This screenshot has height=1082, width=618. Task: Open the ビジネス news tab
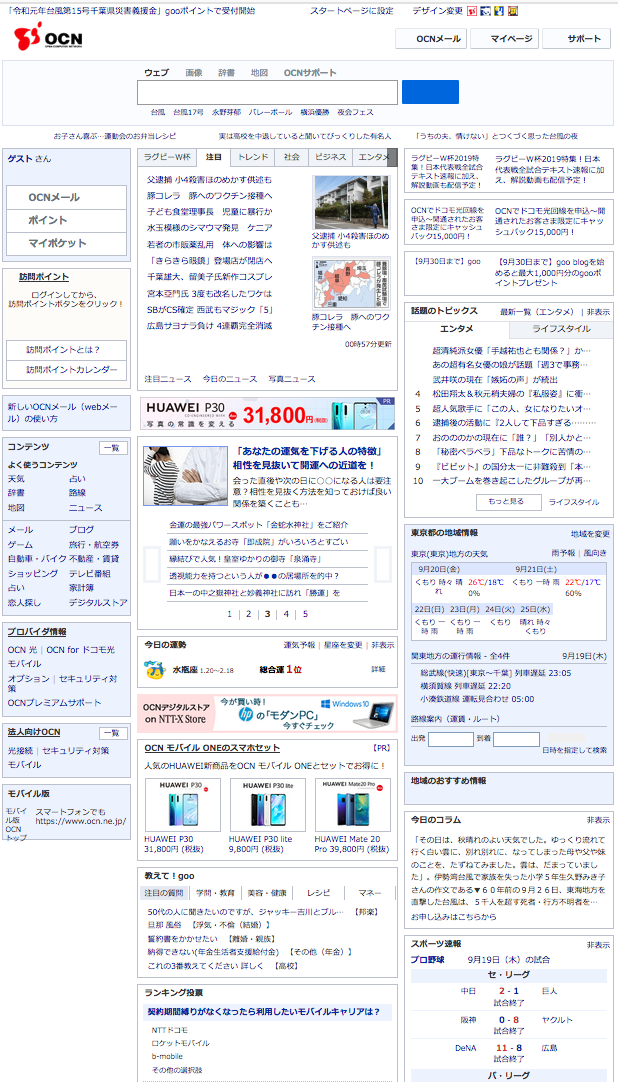(x=330, y=157)
